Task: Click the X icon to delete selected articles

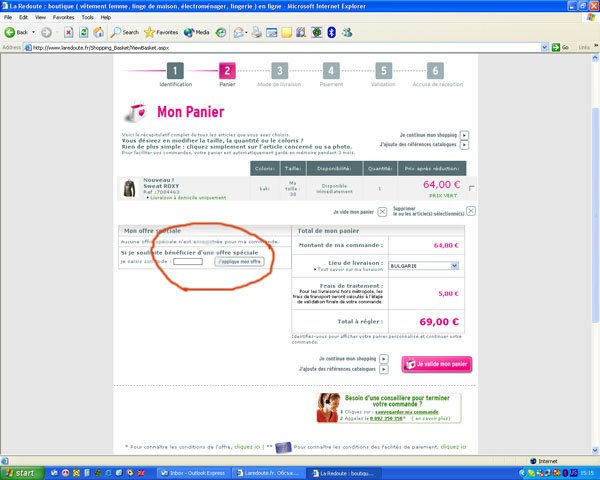Action: (471, 212)
